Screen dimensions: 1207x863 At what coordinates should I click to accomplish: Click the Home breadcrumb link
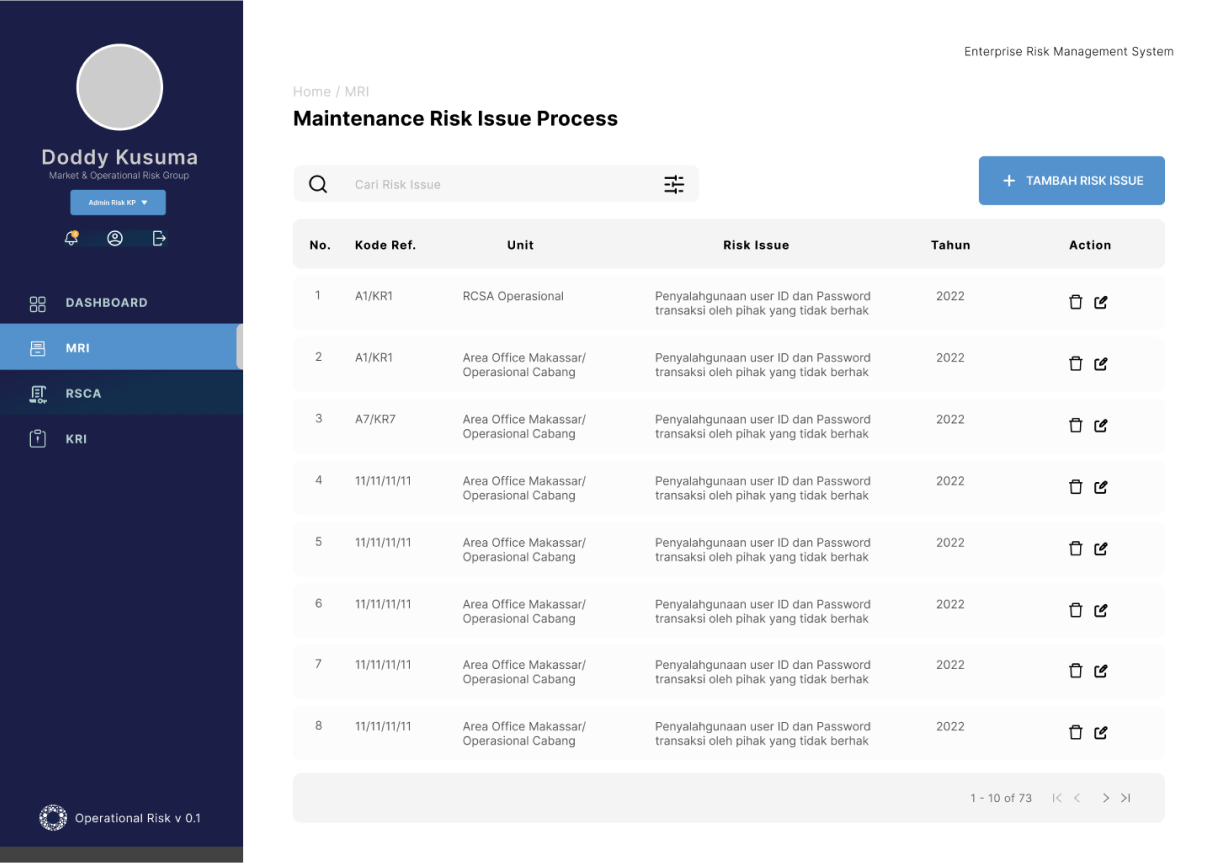point(311,92)
